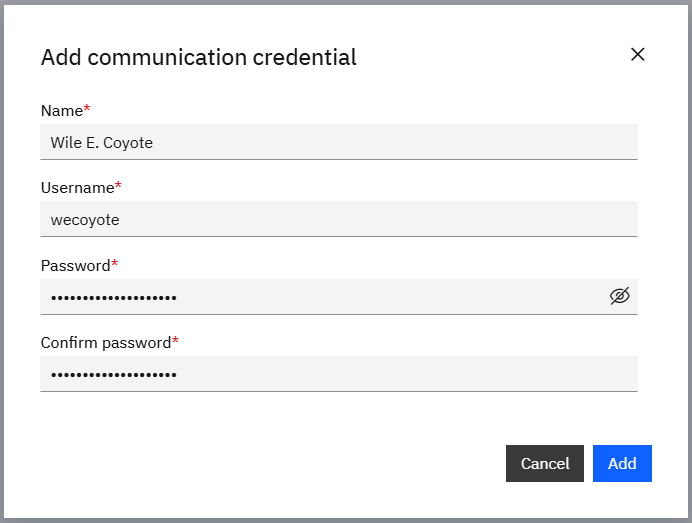This screenshot has width=692, height=523.
Task: Close the Add communication credential dialog
Action: (638, 55)
